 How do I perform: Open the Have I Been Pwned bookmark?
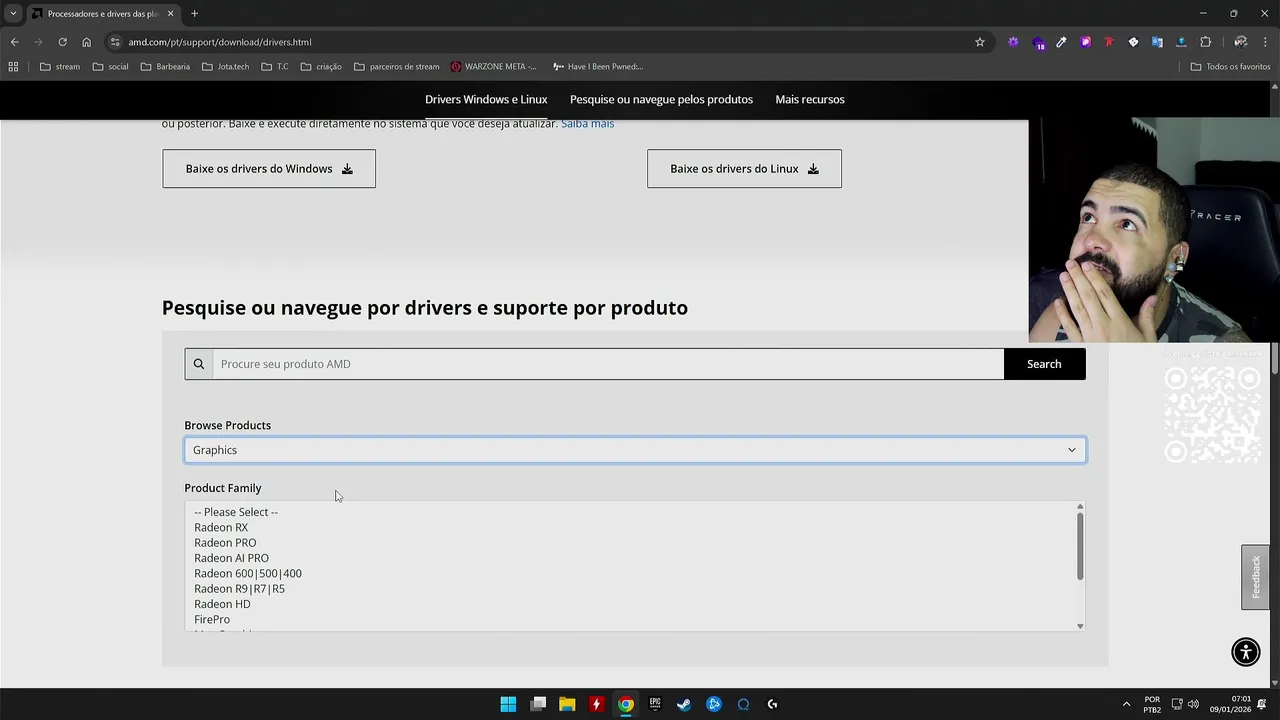click(597, 67)
